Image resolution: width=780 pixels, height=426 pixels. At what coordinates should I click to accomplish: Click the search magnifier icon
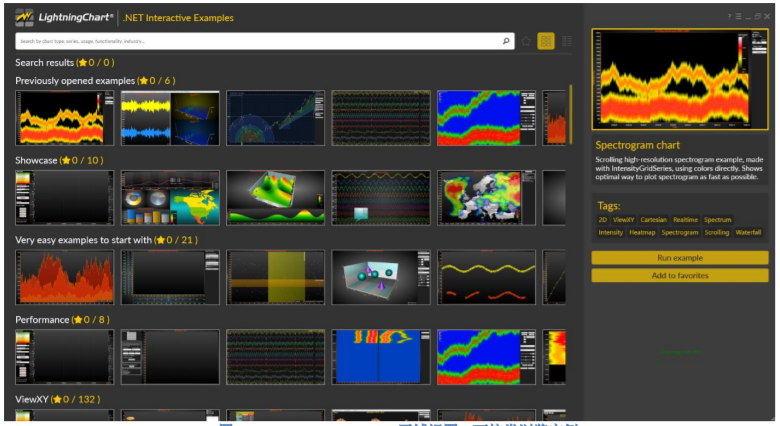click(506, 41)
